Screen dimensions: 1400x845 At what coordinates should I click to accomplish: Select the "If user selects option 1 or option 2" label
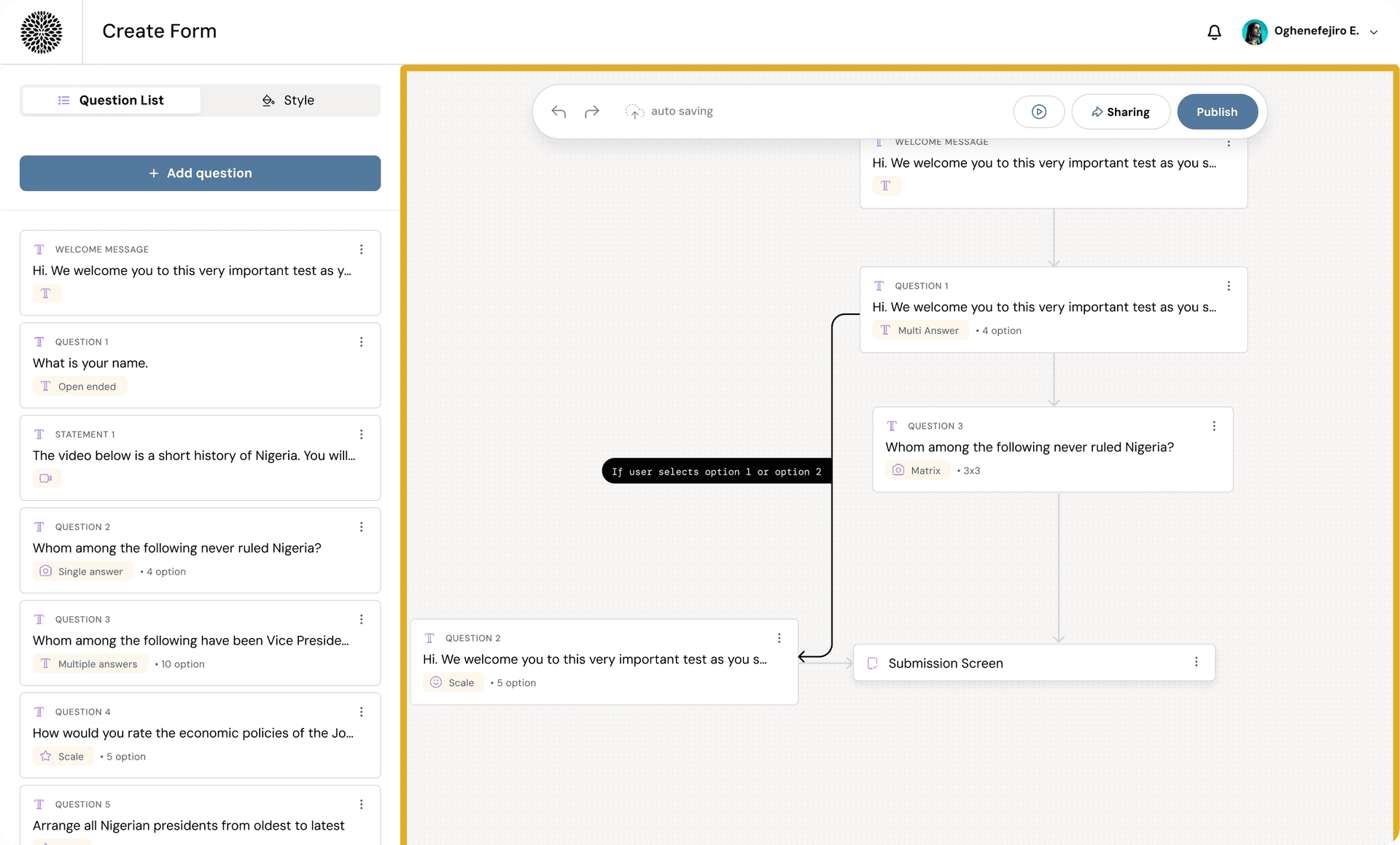(x=717, y=472)
